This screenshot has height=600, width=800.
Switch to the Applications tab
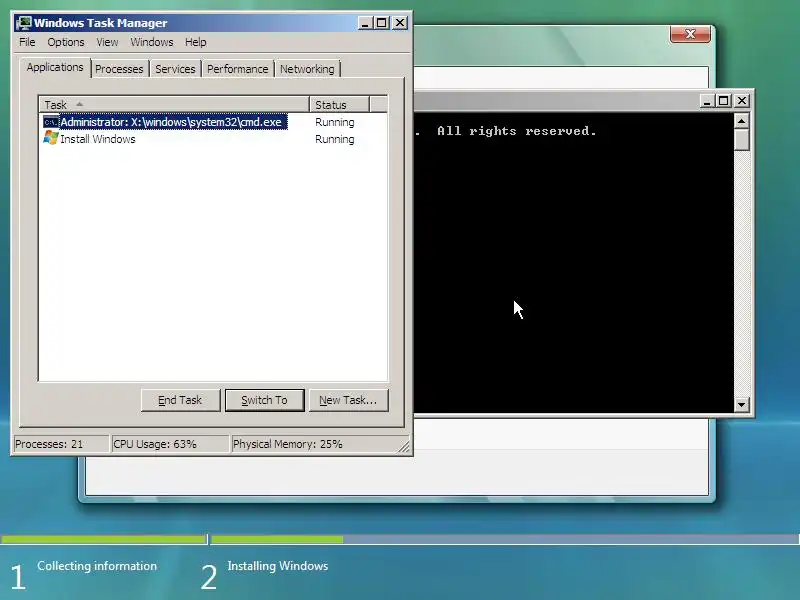[x=55, y=67]
